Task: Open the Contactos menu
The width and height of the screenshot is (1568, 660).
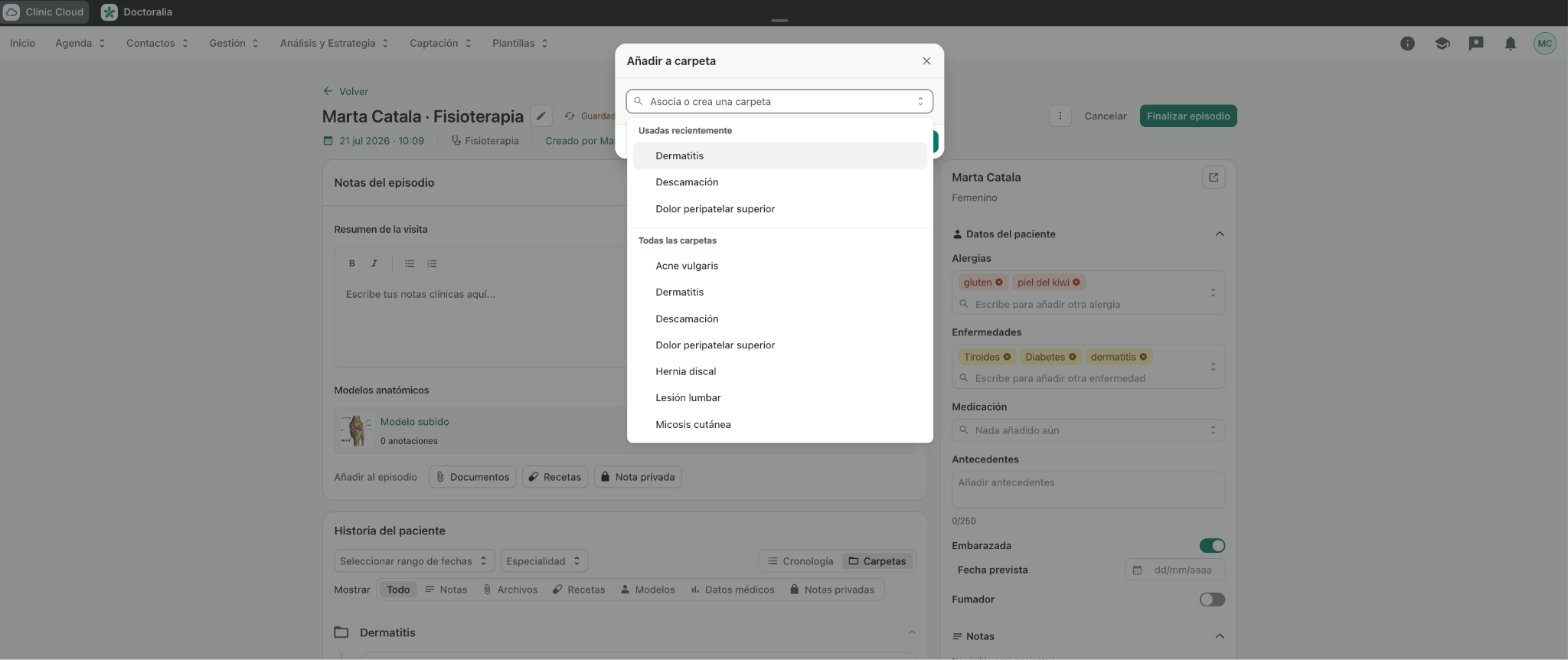Action: (157, 43)
